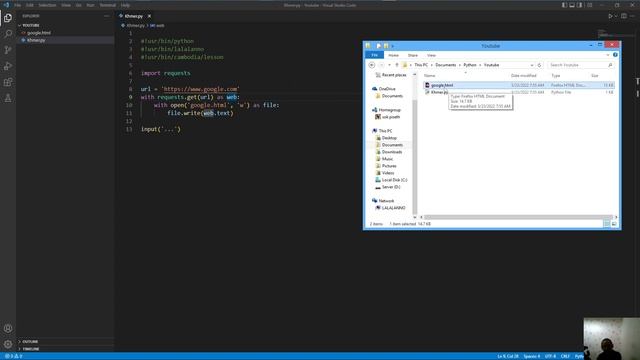Viewport: 640px width, 360px height.
Task: Open the Search view in the activity bar
Action: tap(8, 34)
